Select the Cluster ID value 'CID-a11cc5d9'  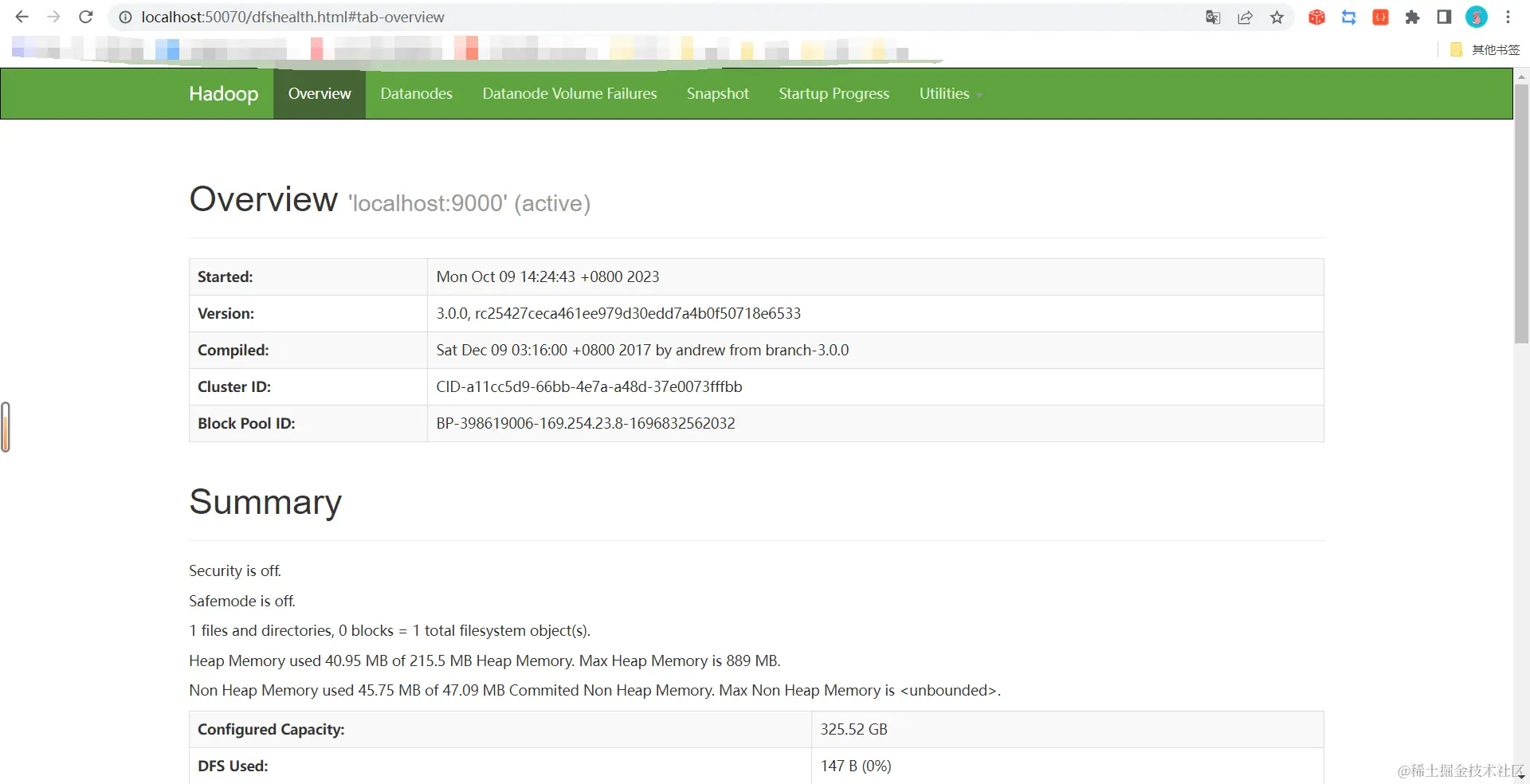(589, 386)
